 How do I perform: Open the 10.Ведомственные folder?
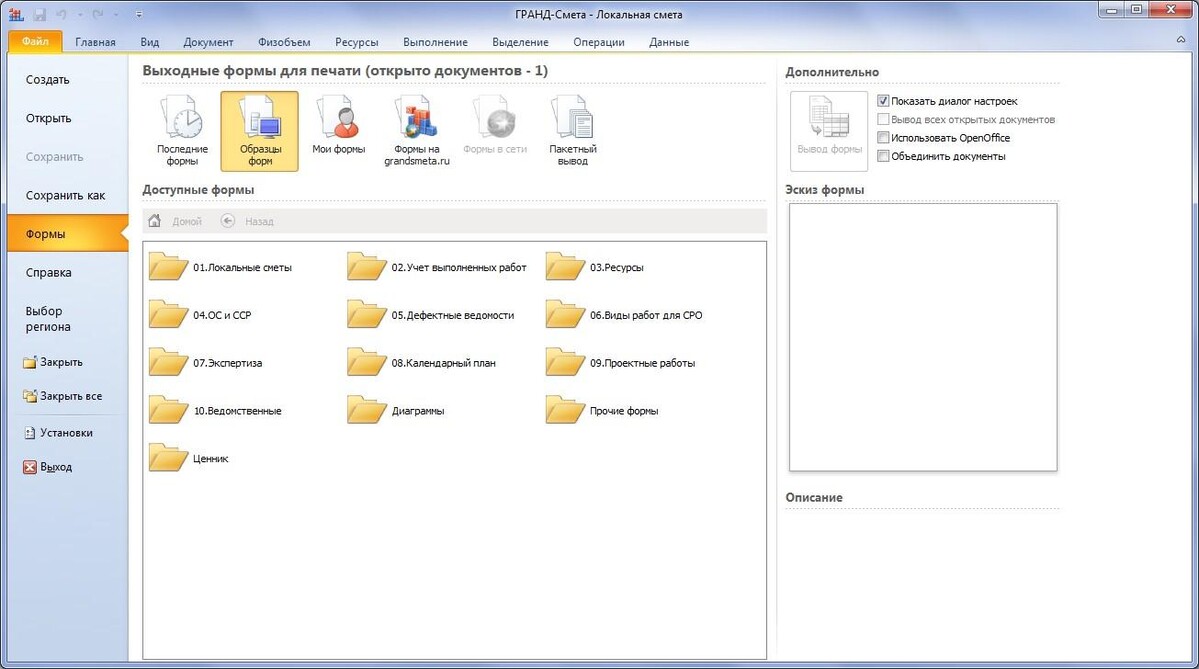pos(215,411)
